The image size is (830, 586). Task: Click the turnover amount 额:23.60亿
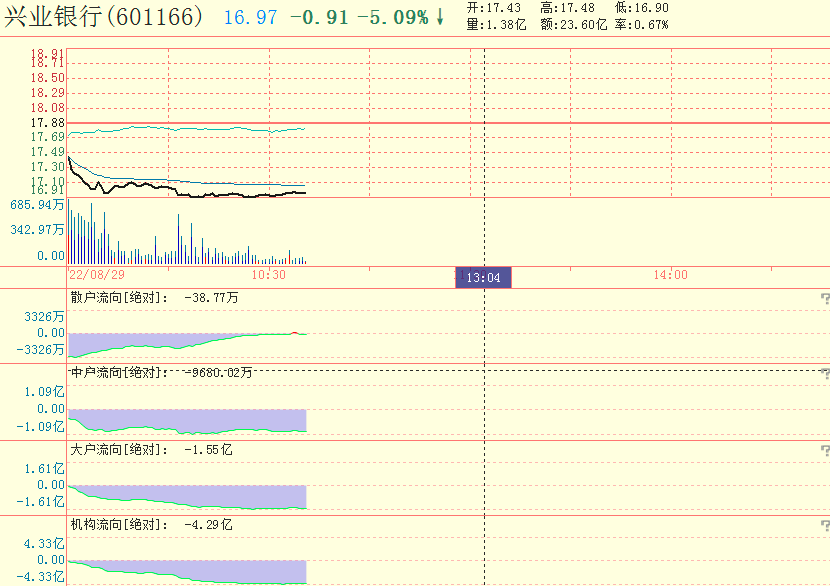(574, 24)
